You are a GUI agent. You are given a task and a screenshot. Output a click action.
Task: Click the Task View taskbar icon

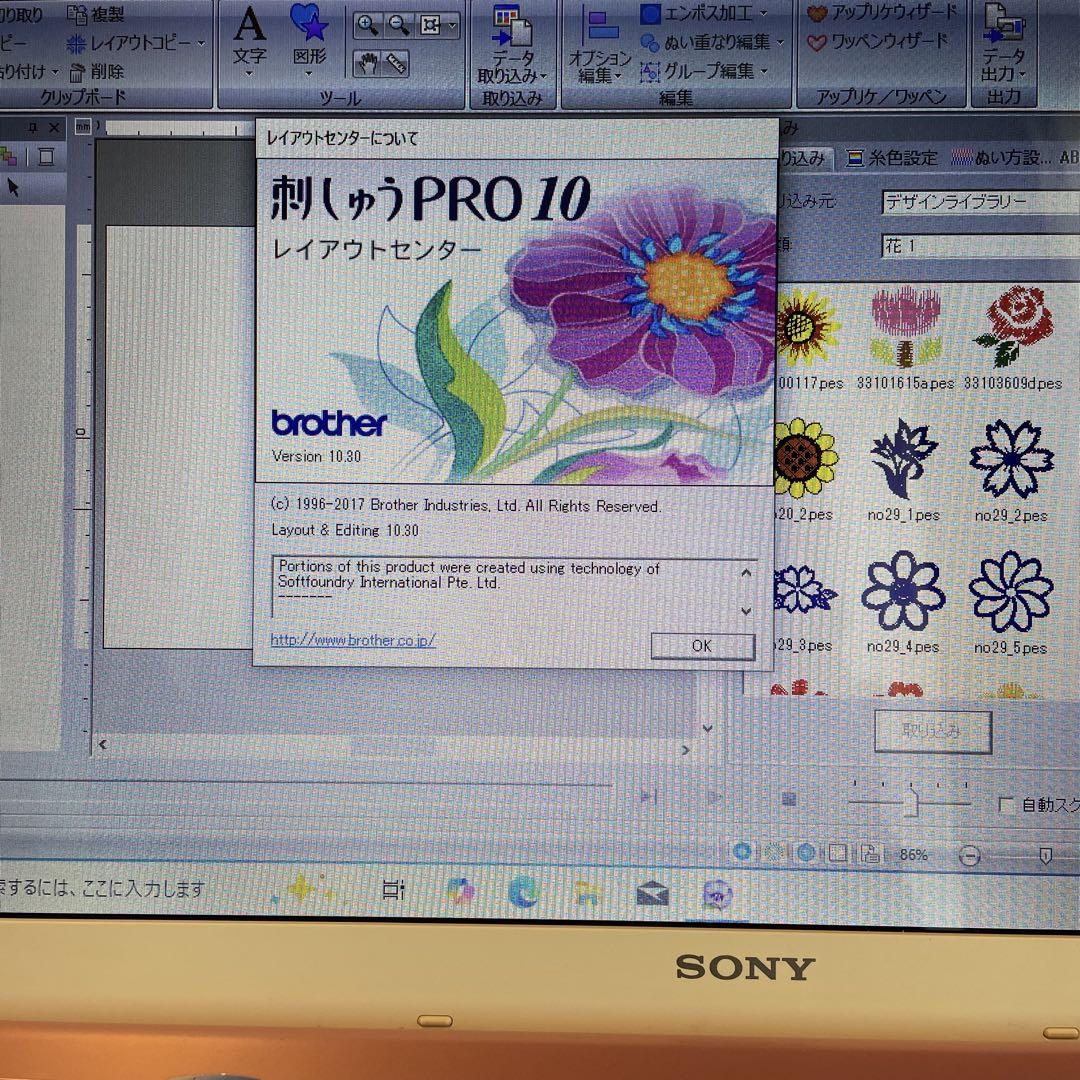pyautogui.click(x=393, y=890)
